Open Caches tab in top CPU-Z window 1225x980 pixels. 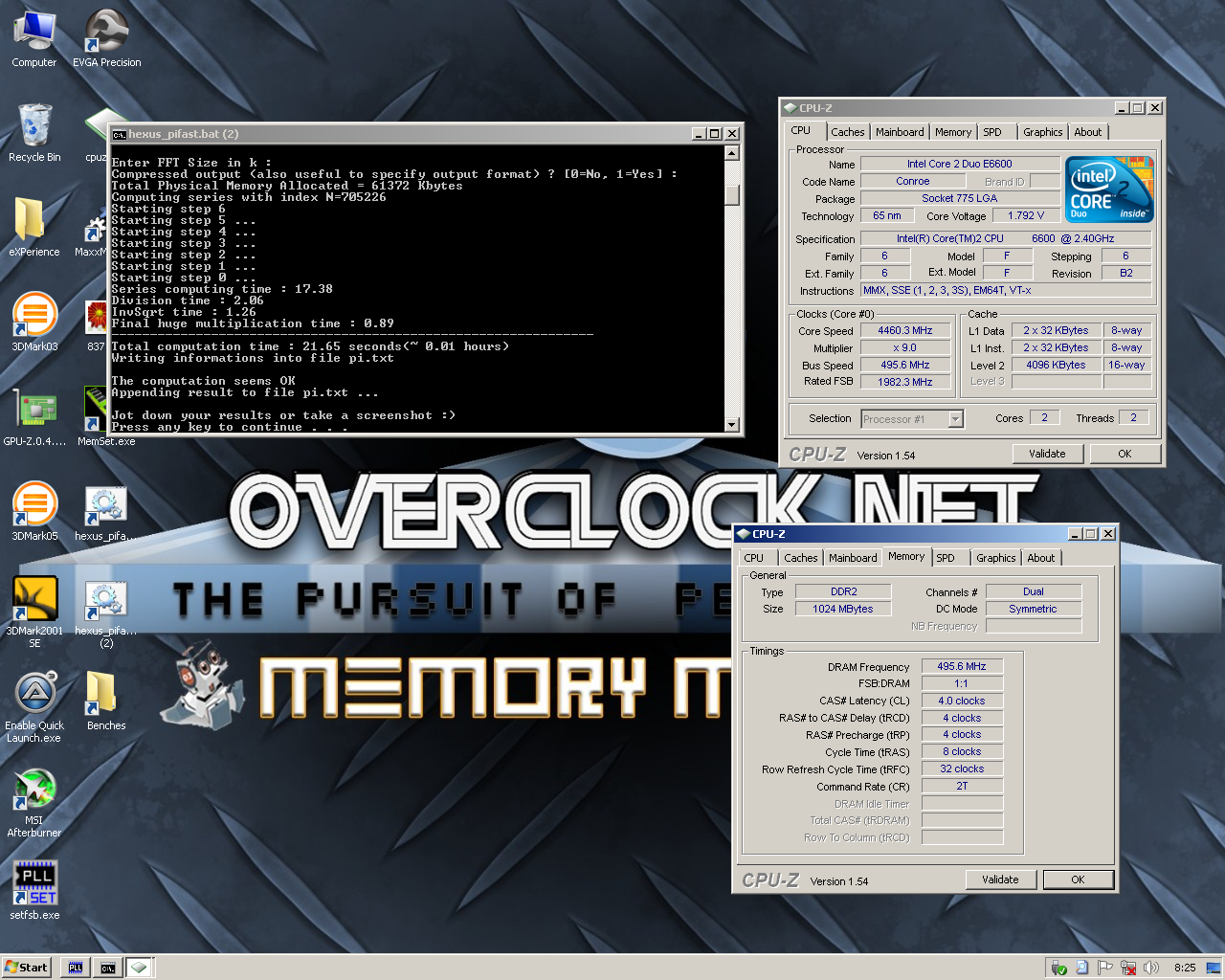847,132
